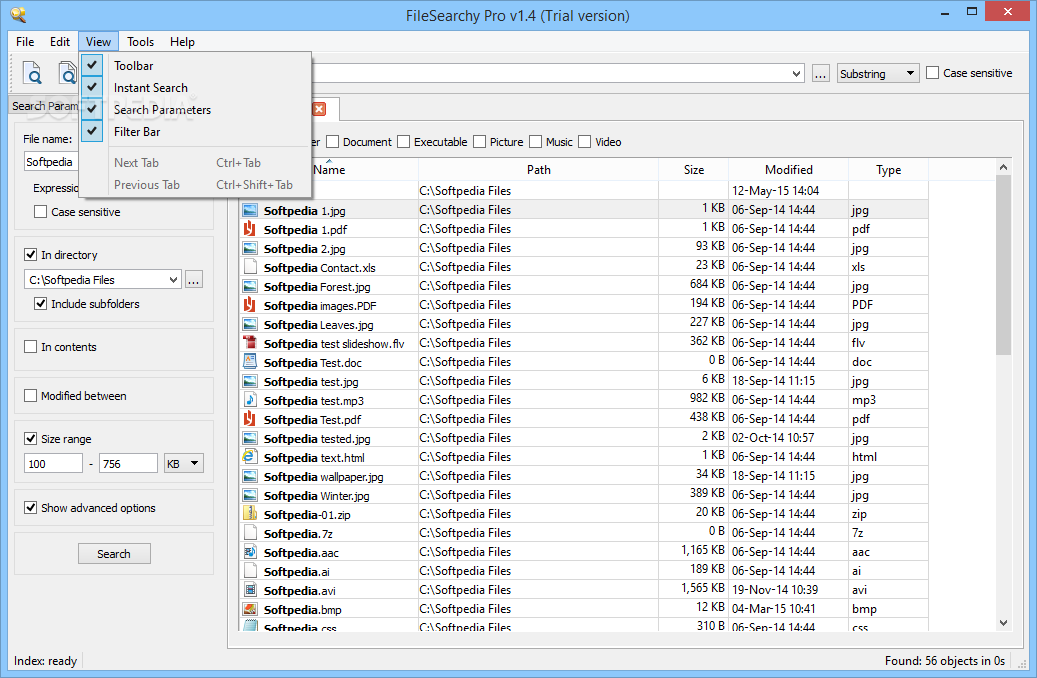The image size is (1037, 678).
Task: Click the audio icon of Softpedia.aac
Action: pyautogui.click(x=250, y=552)
